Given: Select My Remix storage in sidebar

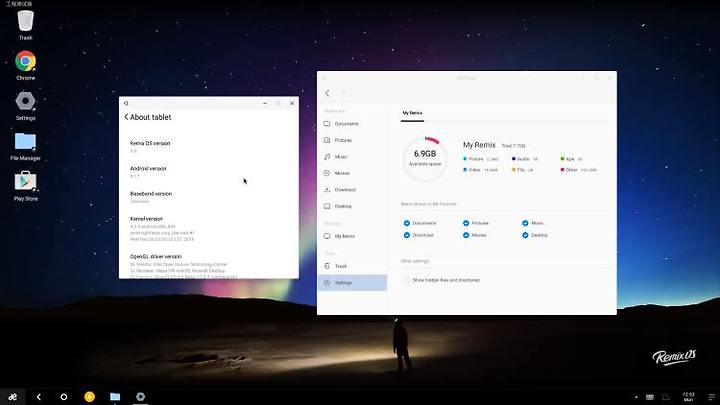Looking at the screenshot, I should tap(352, 236).
